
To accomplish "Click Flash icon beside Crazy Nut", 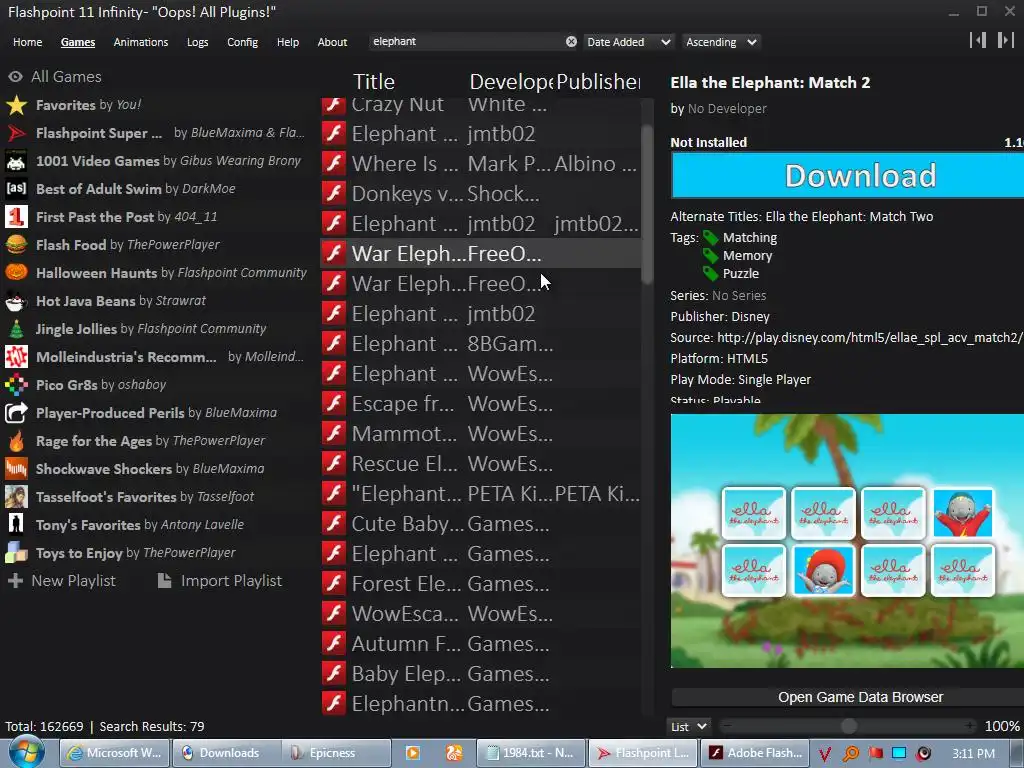I will tap(334, 104).
